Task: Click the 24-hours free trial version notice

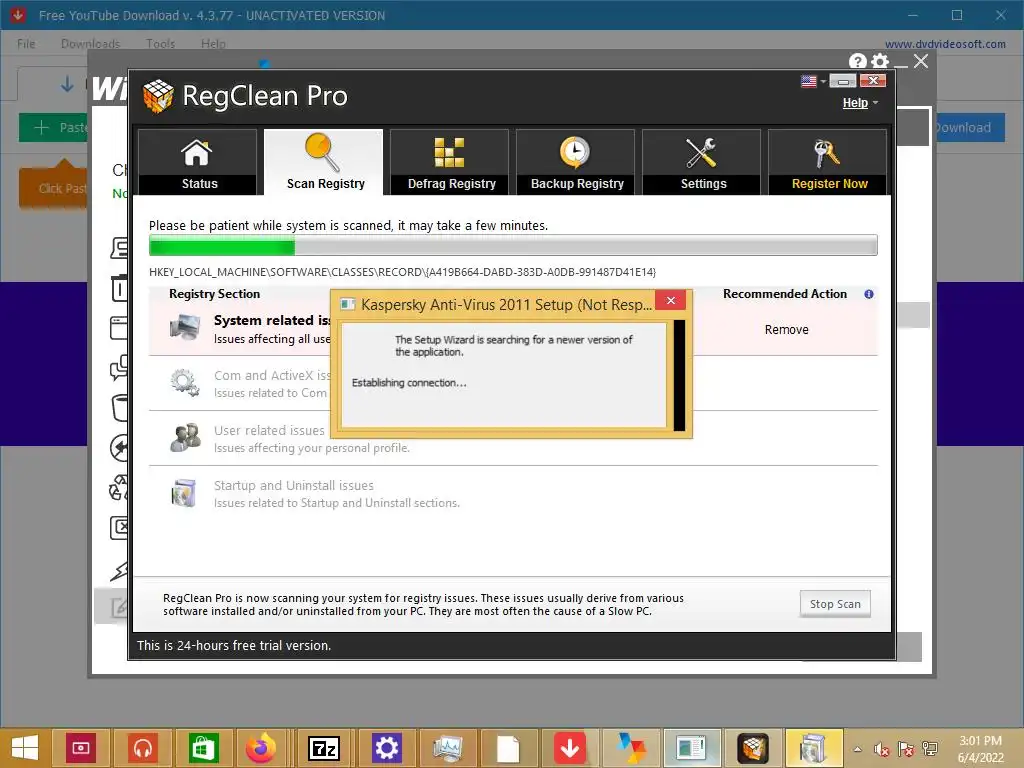Action: click(x=234, y=645)
